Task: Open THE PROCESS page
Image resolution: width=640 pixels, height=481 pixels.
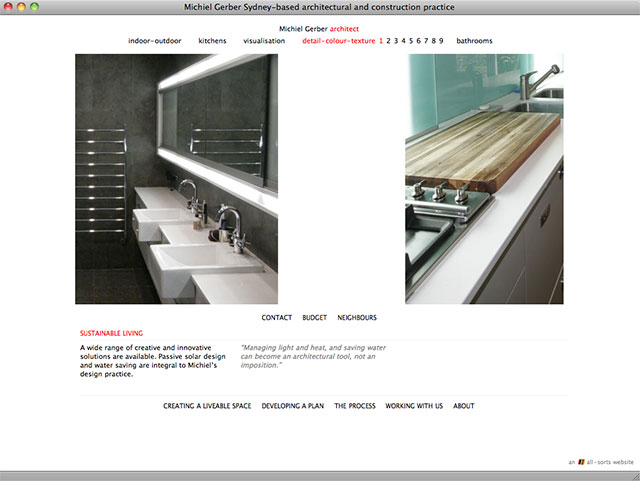Action: click(355, 406)
